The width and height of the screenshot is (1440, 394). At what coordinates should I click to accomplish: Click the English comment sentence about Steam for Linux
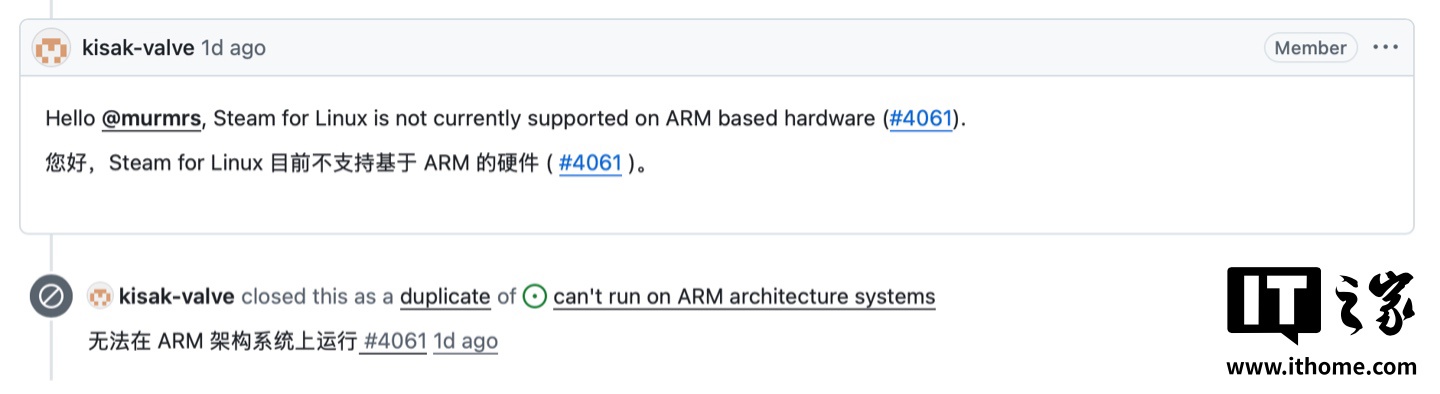click(507, 119)
